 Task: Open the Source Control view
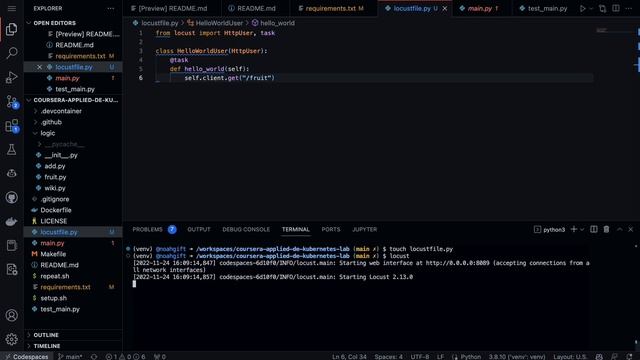11,101
